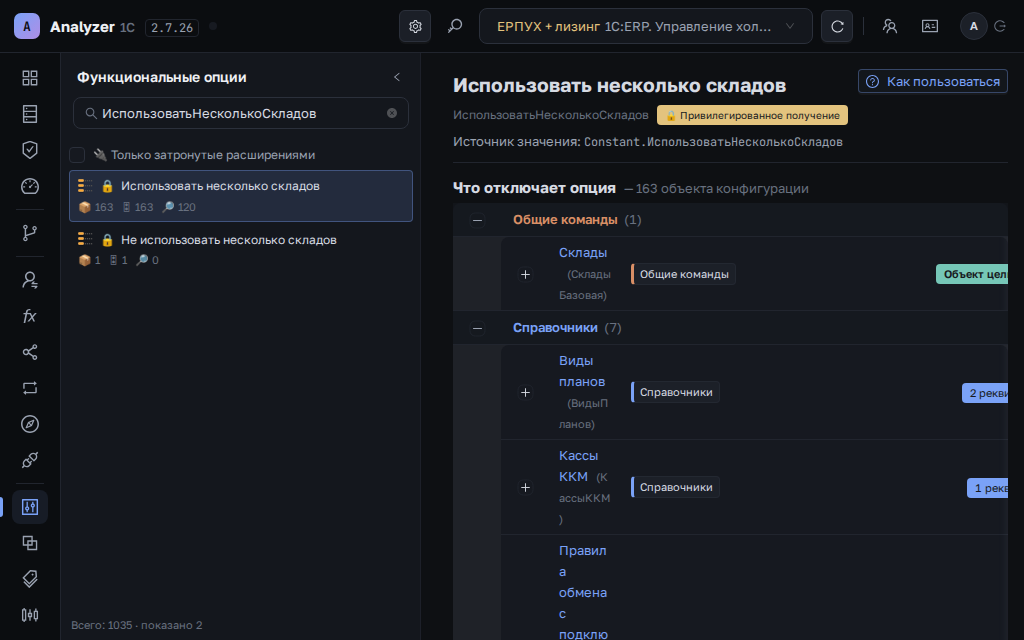Viewport: 1024px width, 640px height.
Task: Open the overlapping squares icon in sidebar
Action: 30,543
